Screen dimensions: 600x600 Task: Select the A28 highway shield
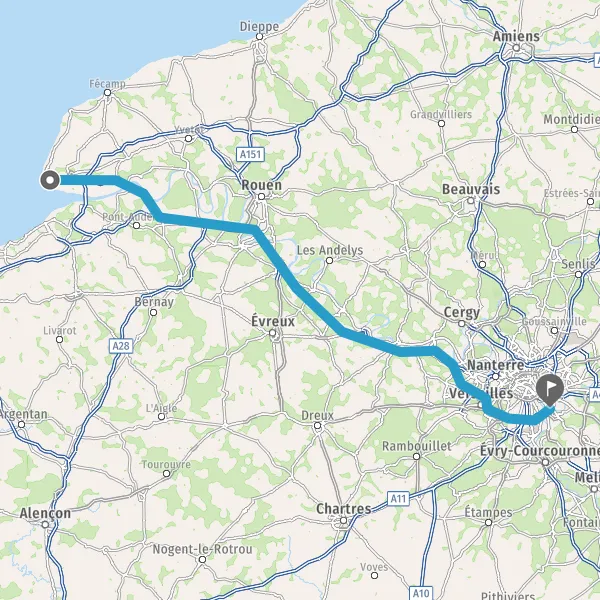click(x=121, y=346)
